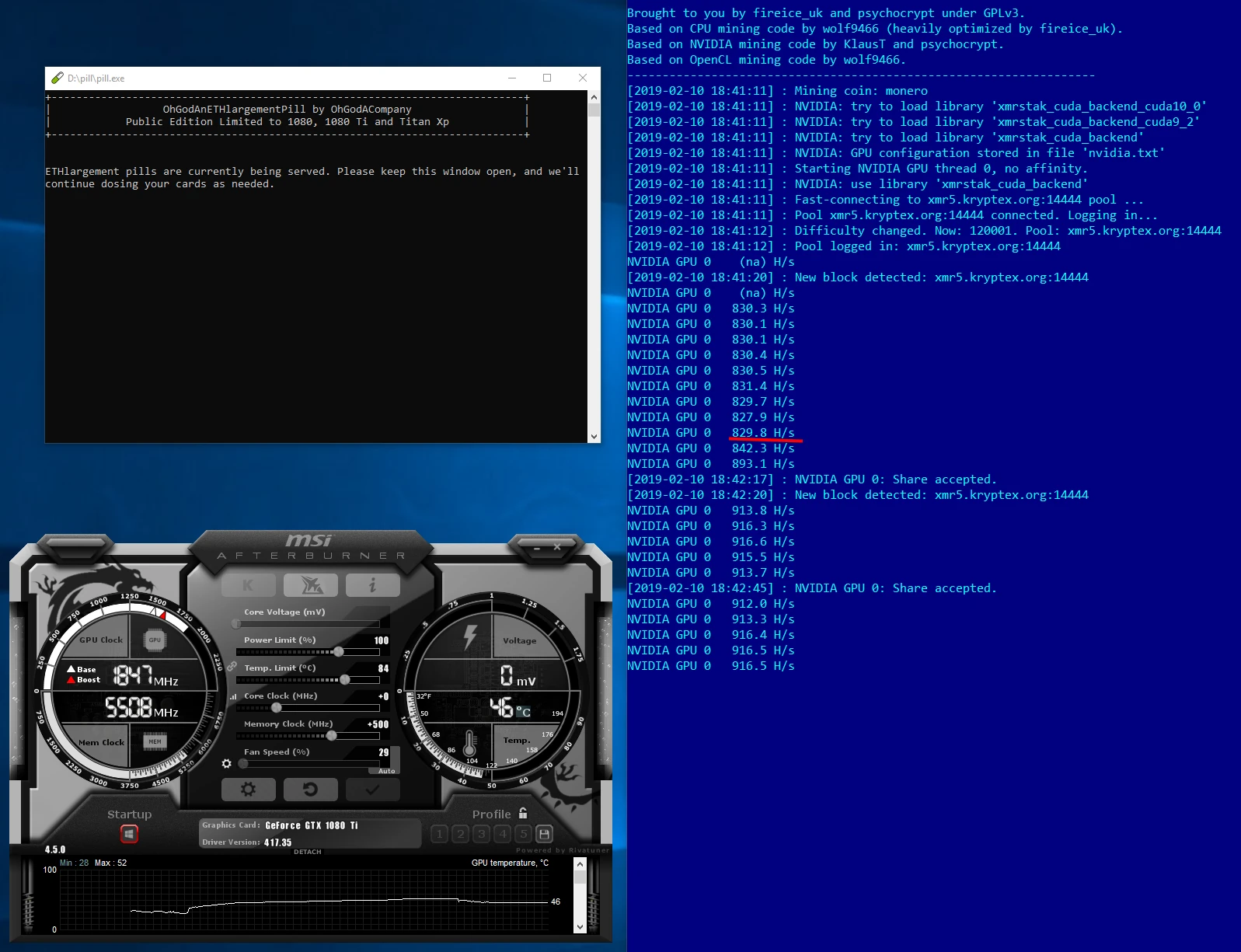
Task: Toggle apply overclocking at Windows startup
Action: tap(129, 834)
